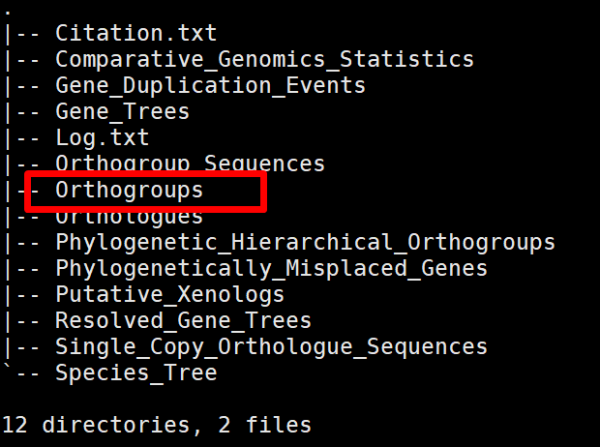The width and height of the screenshot is (600, 447).
Task: Select the Putative_Xenologs directory
Action: (170, 294)
